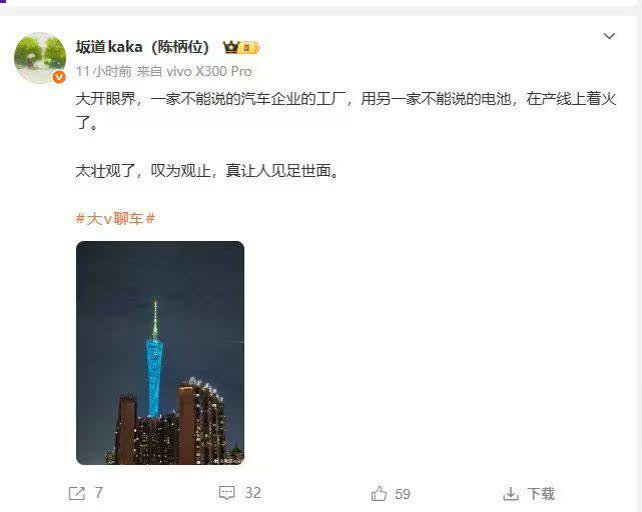Screen dimensions: 642x512
Task: Click the 11小时前 timestamp
Action: tap(104, 71)
